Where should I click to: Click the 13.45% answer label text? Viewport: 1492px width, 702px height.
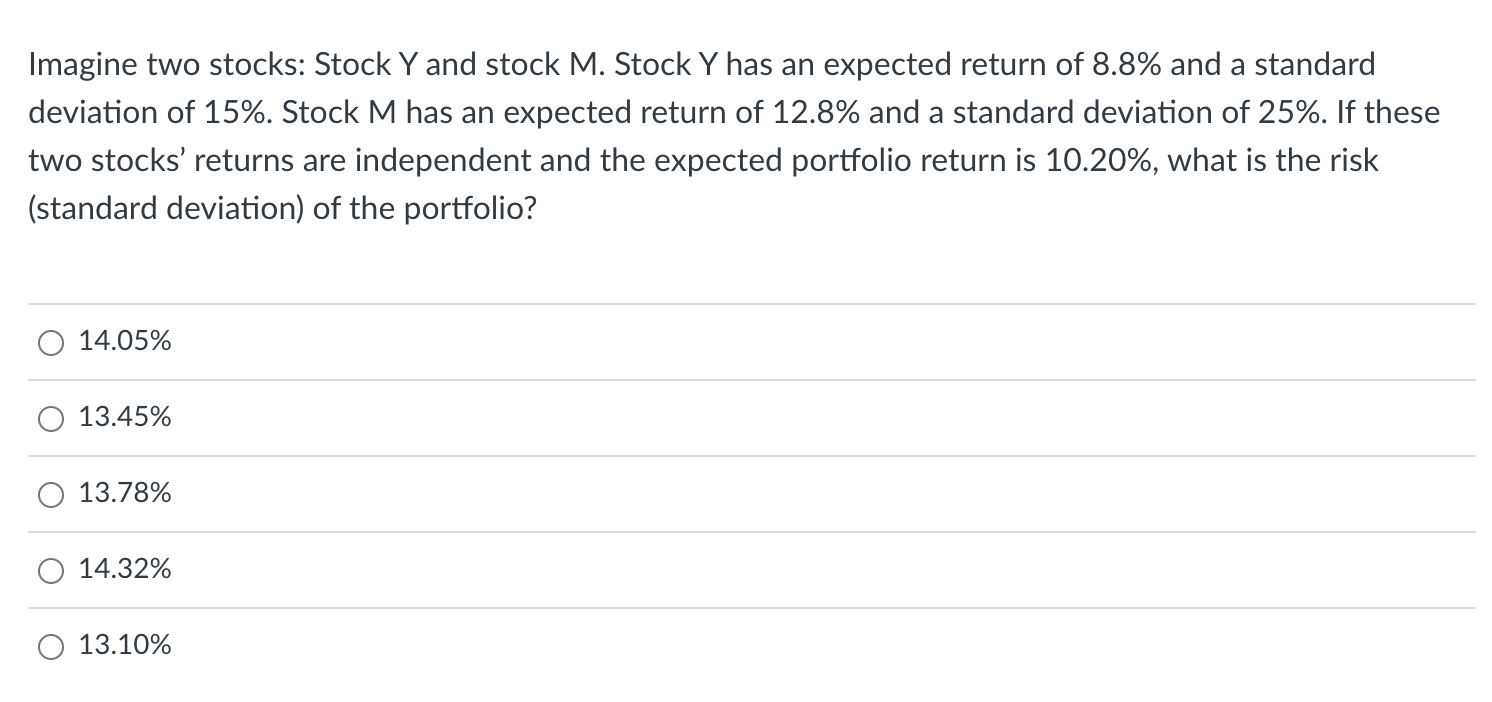(124, 417)
